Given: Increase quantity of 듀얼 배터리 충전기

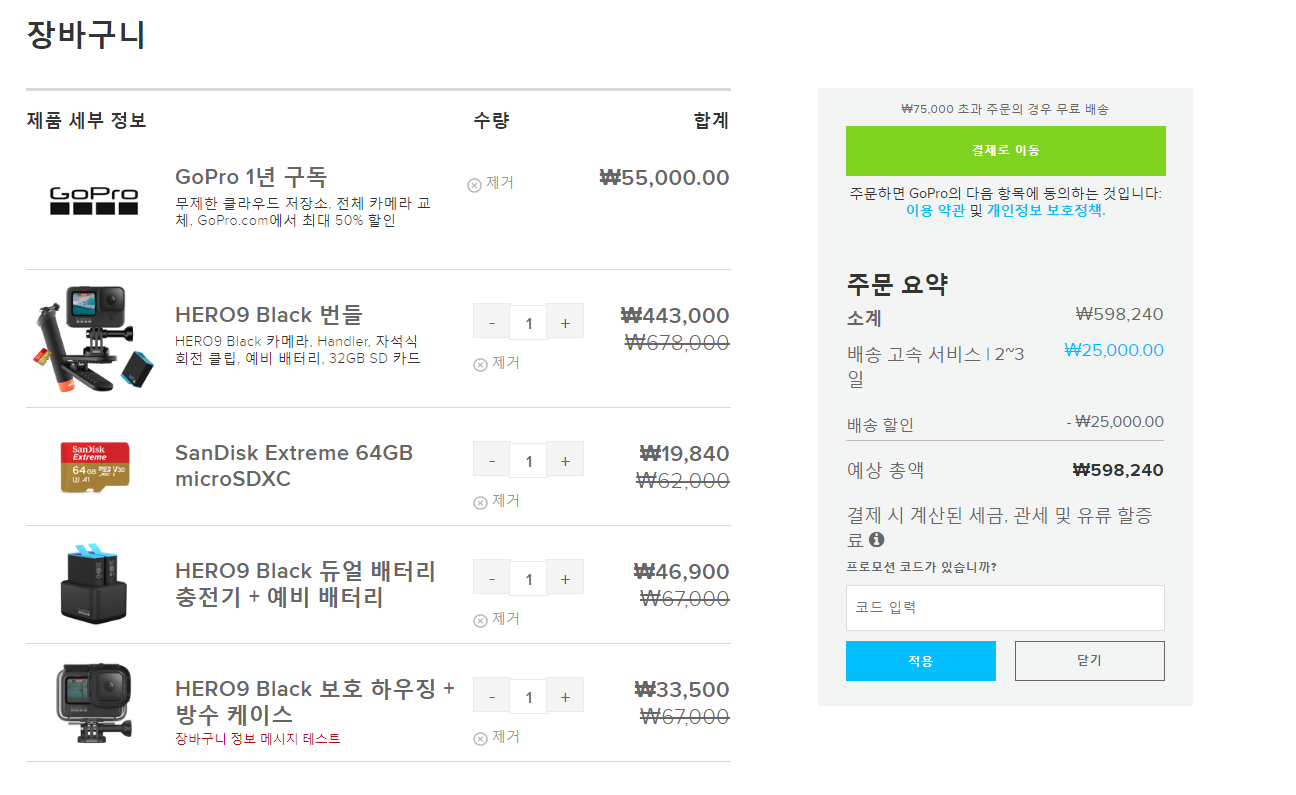Looking at the screenshot, I should pos(565,579).
